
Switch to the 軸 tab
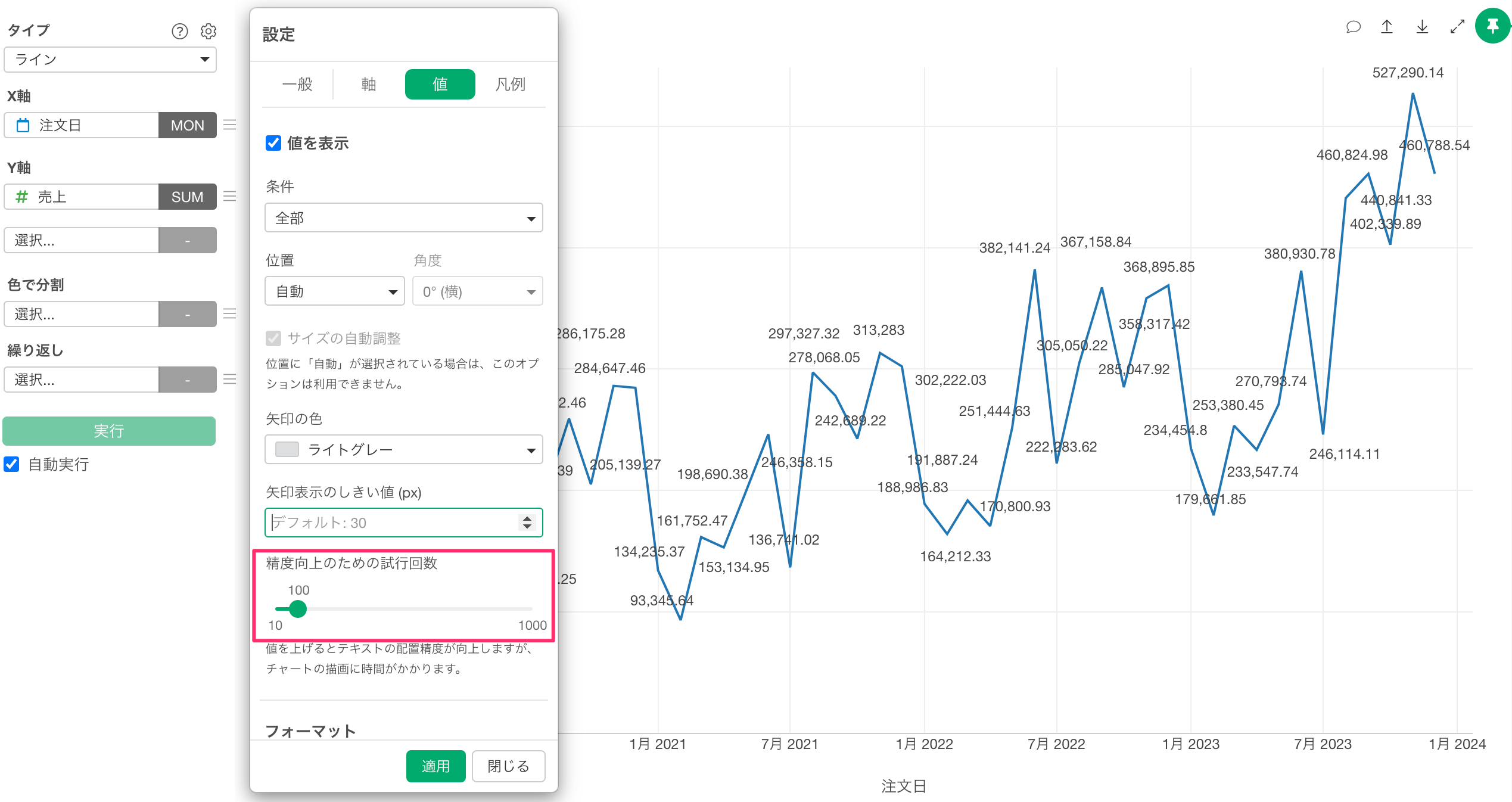point(368,85)
